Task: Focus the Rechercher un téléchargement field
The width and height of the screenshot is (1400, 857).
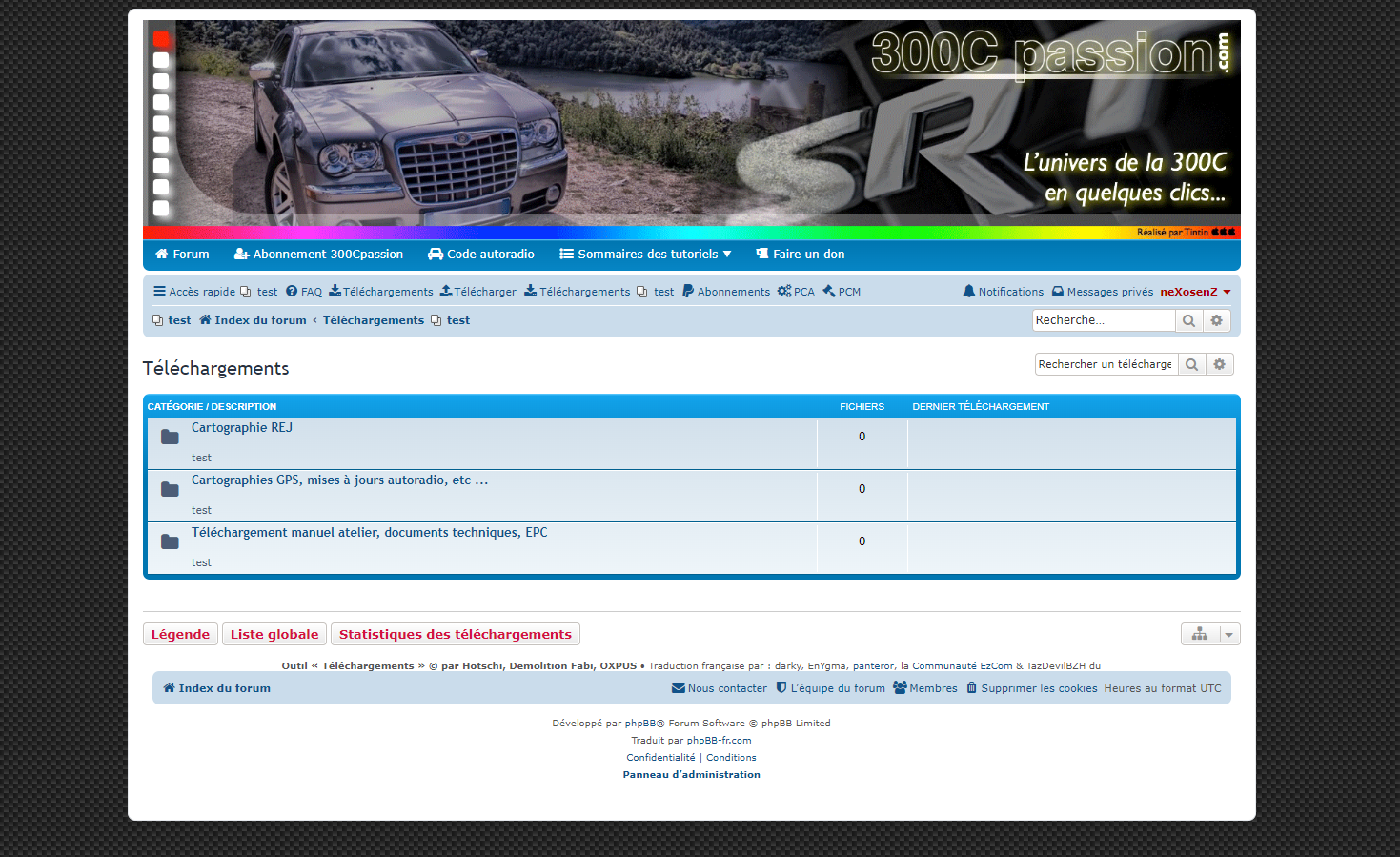Action: click(x=1106, y=364)
